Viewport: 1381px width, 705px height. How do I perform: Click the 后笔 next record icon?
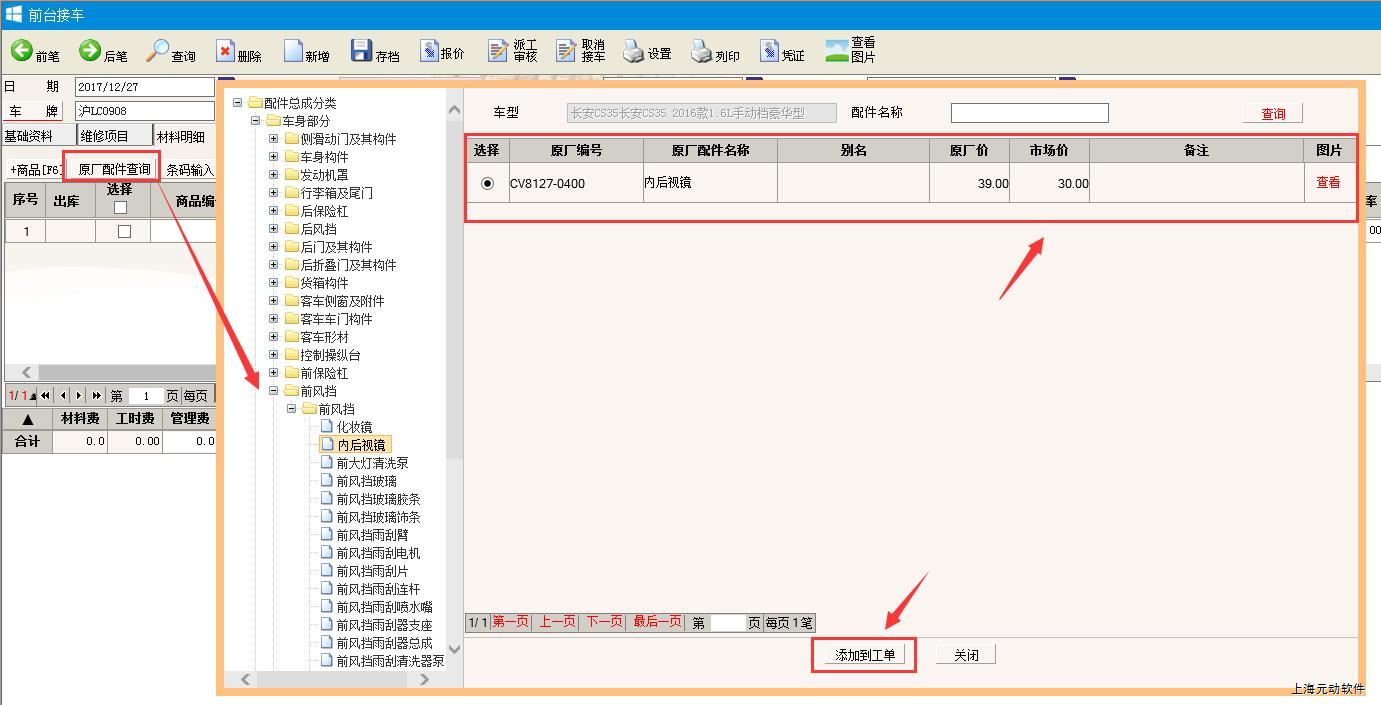tap(90, 51)
